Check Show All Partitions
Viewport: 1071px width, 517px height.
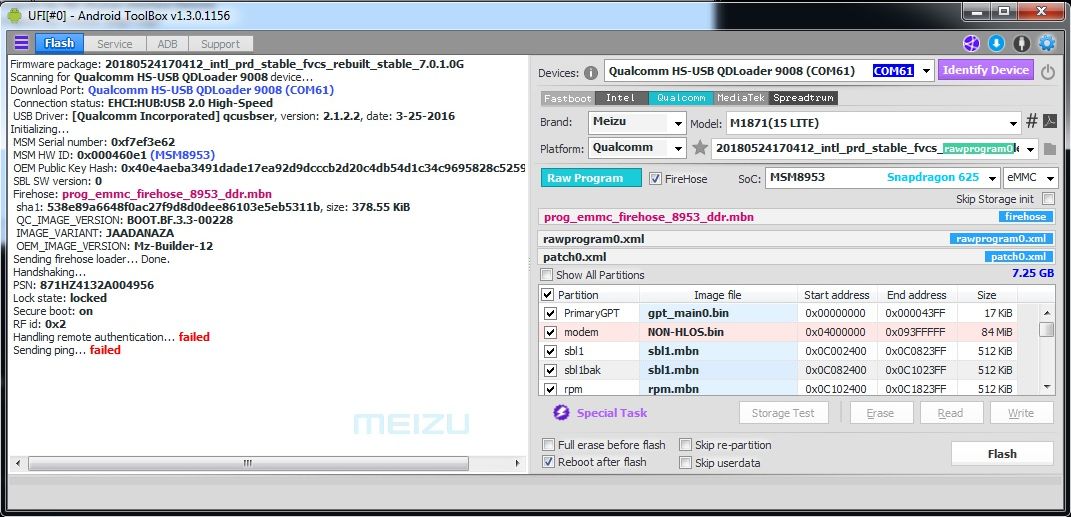(x=547, y=275)
